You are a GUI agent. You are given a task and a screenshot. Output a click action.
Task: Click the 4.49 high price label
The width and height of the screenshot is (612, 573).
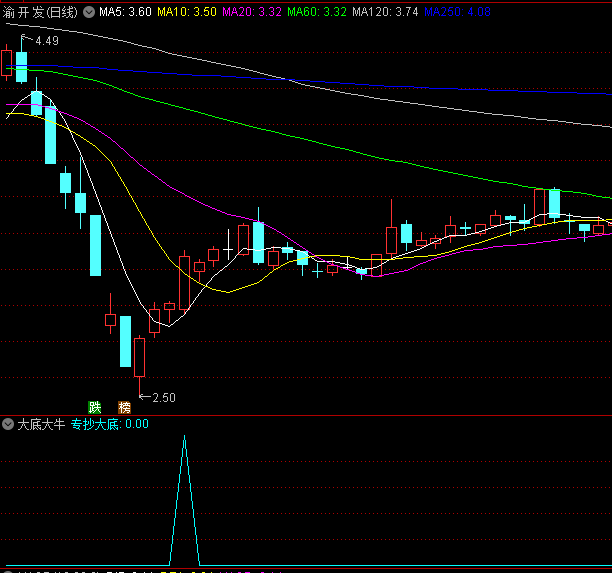47,41
